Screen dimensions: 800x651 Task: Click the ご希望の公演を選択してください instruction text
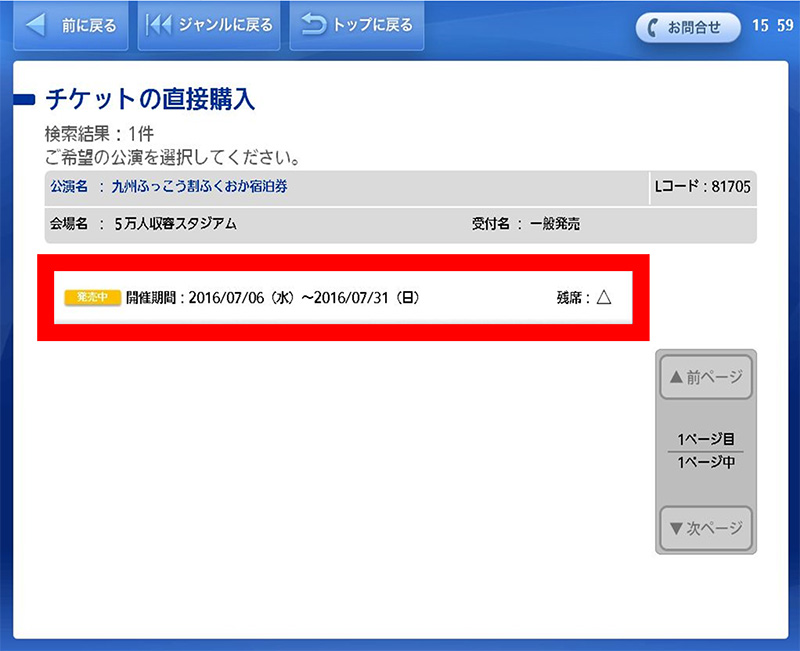tap(172, 158)
